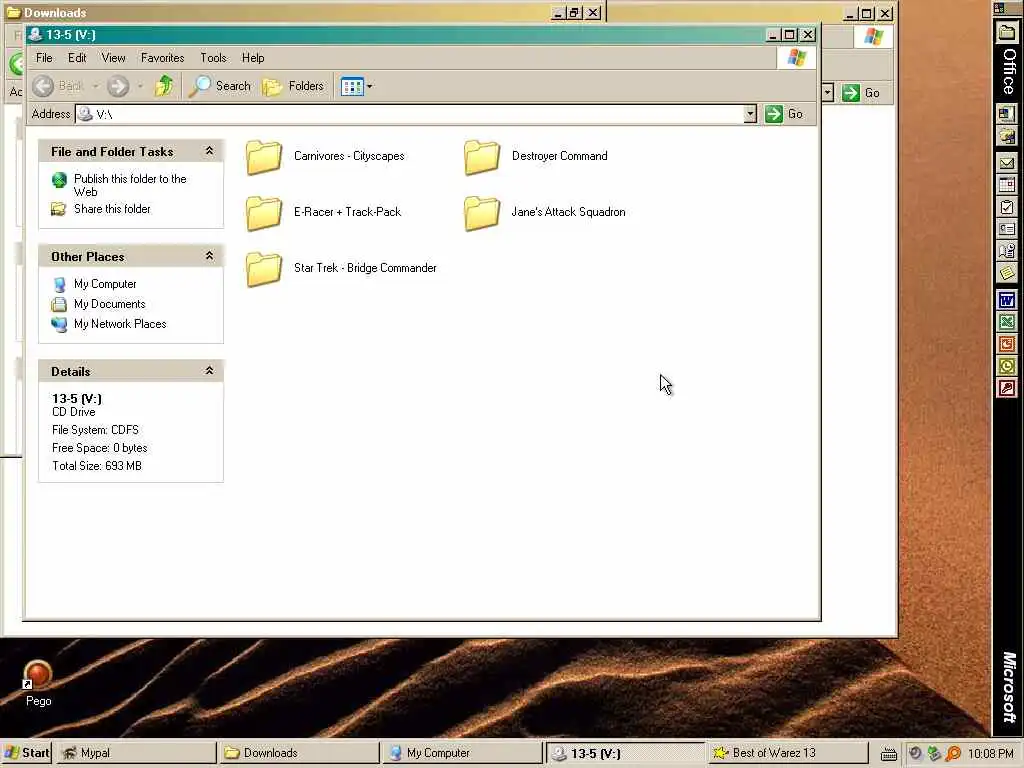Viewport: 1024px width, 768px height.
Task: Open My Network Places link
Action: pyautogui.click(x=120, y=324)
